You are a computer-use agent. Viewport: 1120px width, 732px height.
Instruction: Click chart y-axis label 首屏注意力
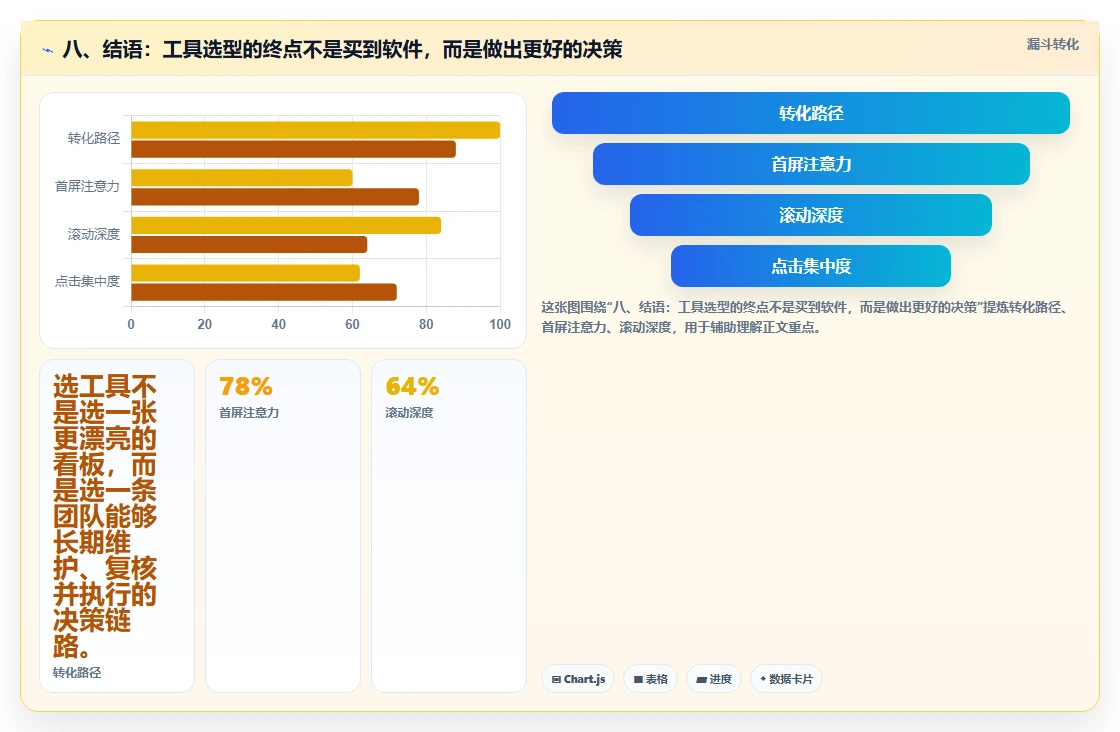87,186
